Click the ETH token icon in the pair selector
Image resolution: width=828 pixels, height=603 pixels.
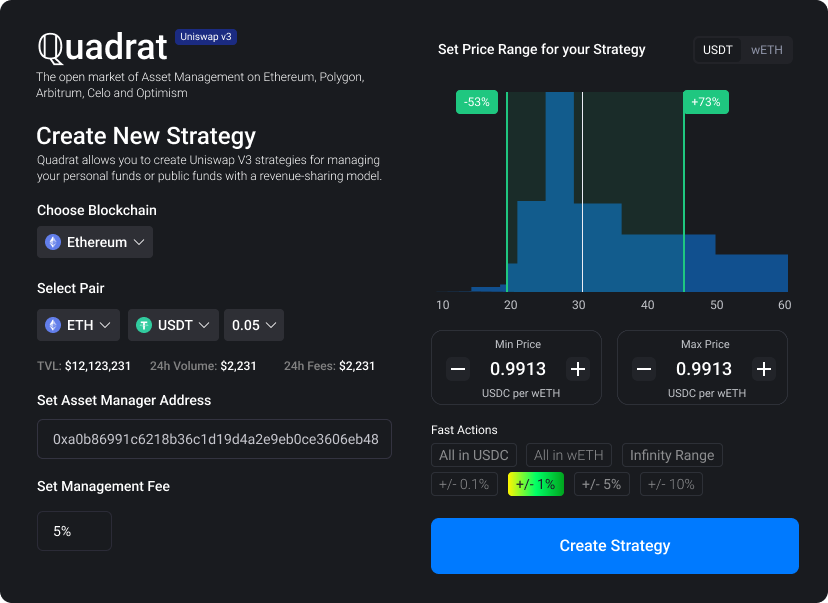coord(54,325)
